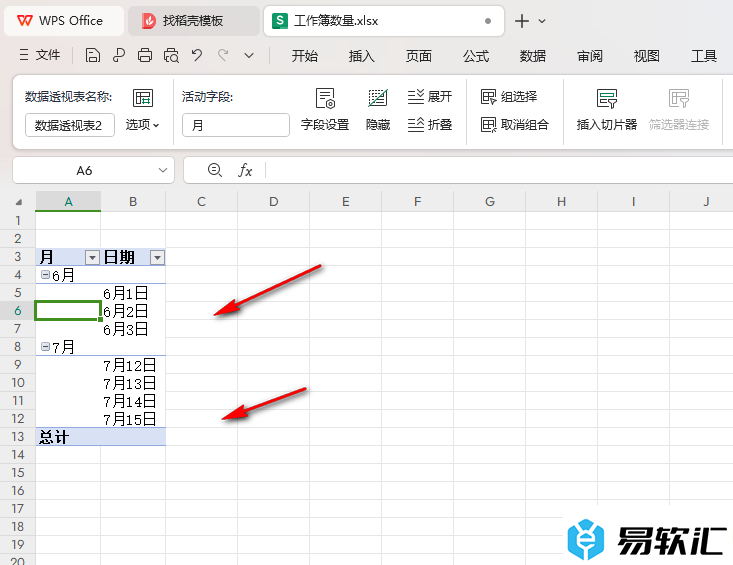
Task: Click the plus icon for new tab
Action: [522, 21]
